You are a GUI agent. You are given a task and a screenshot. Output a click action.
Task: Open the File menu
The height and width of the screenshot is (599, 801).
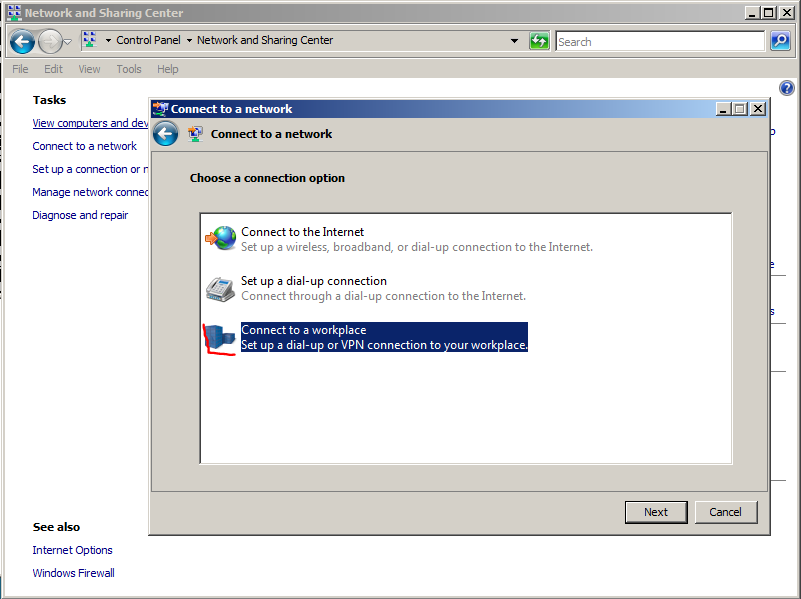pos(20,69)
